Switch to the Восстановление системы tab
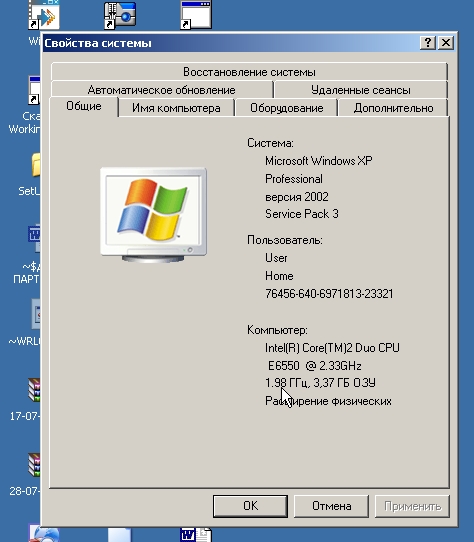 pos(249,72)
